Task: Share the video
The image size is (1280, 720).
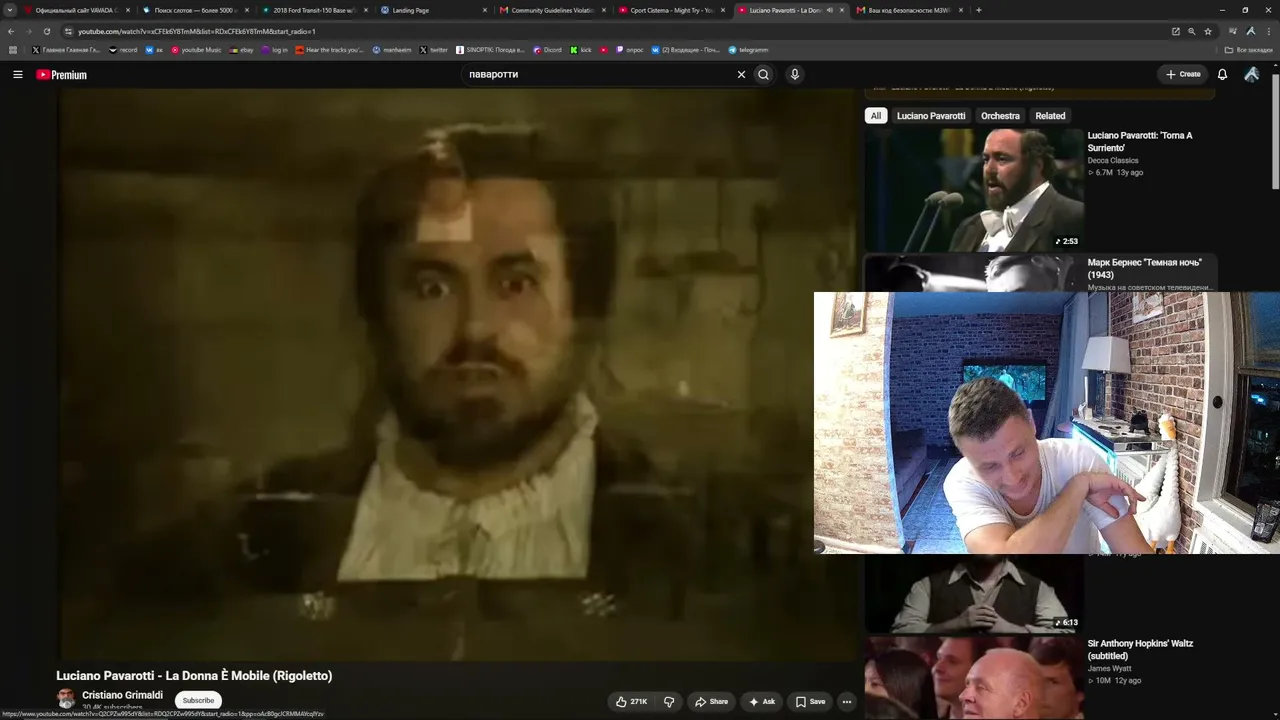Action: [x=712, y=702]
